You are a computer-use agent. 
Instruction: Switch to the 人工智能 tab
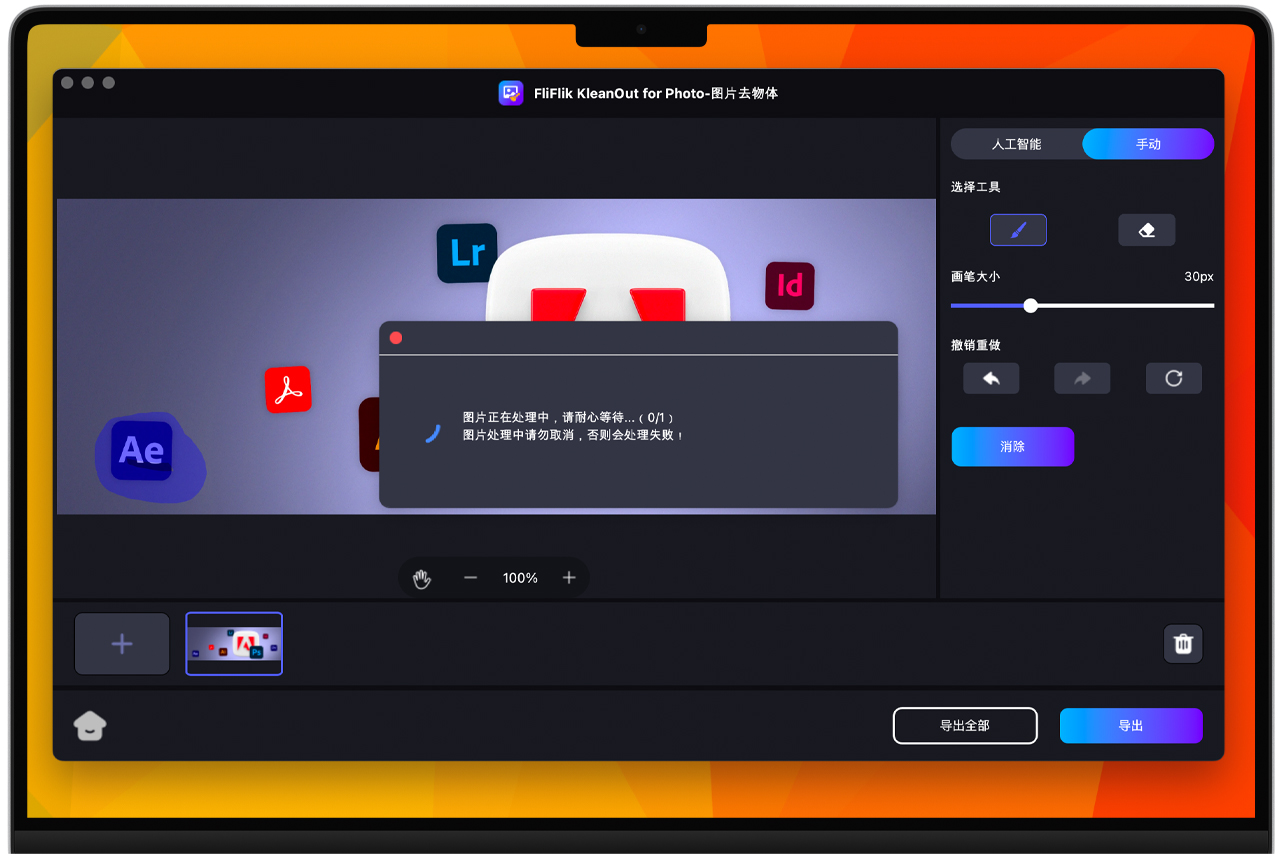pos(1017,144)
